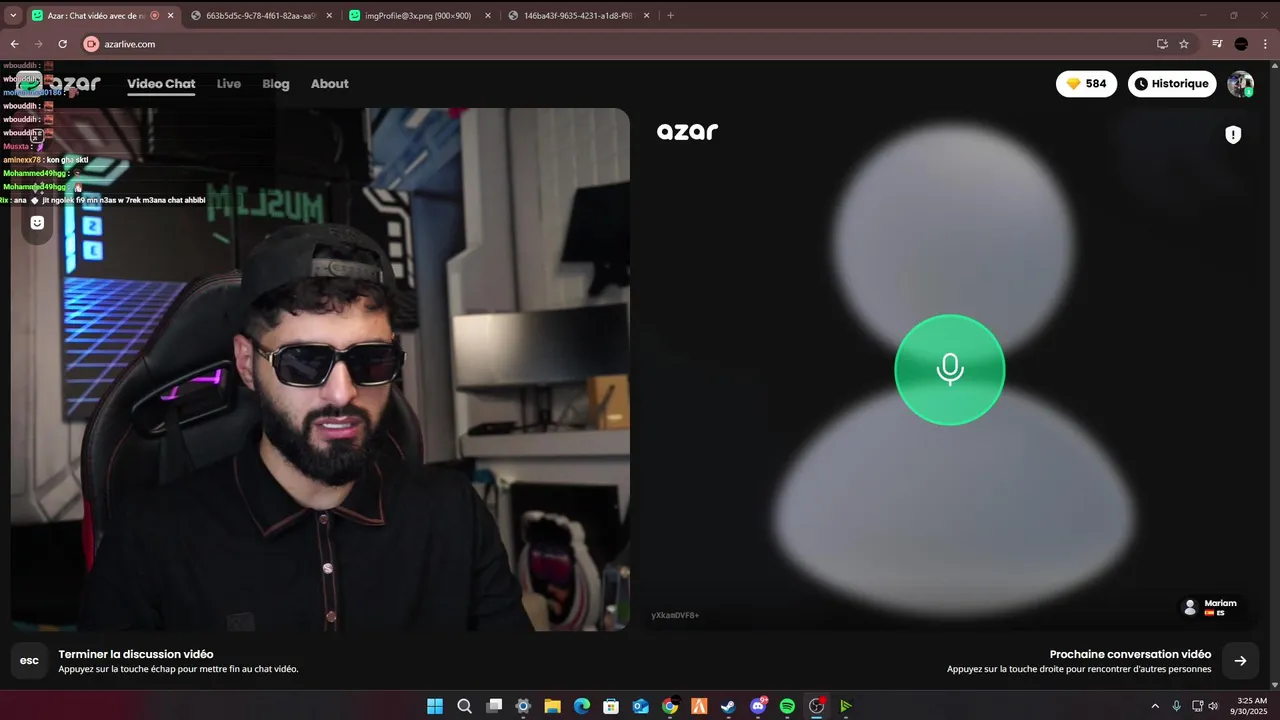
Task: Click the esc end chat button
Action: [30, 661]
